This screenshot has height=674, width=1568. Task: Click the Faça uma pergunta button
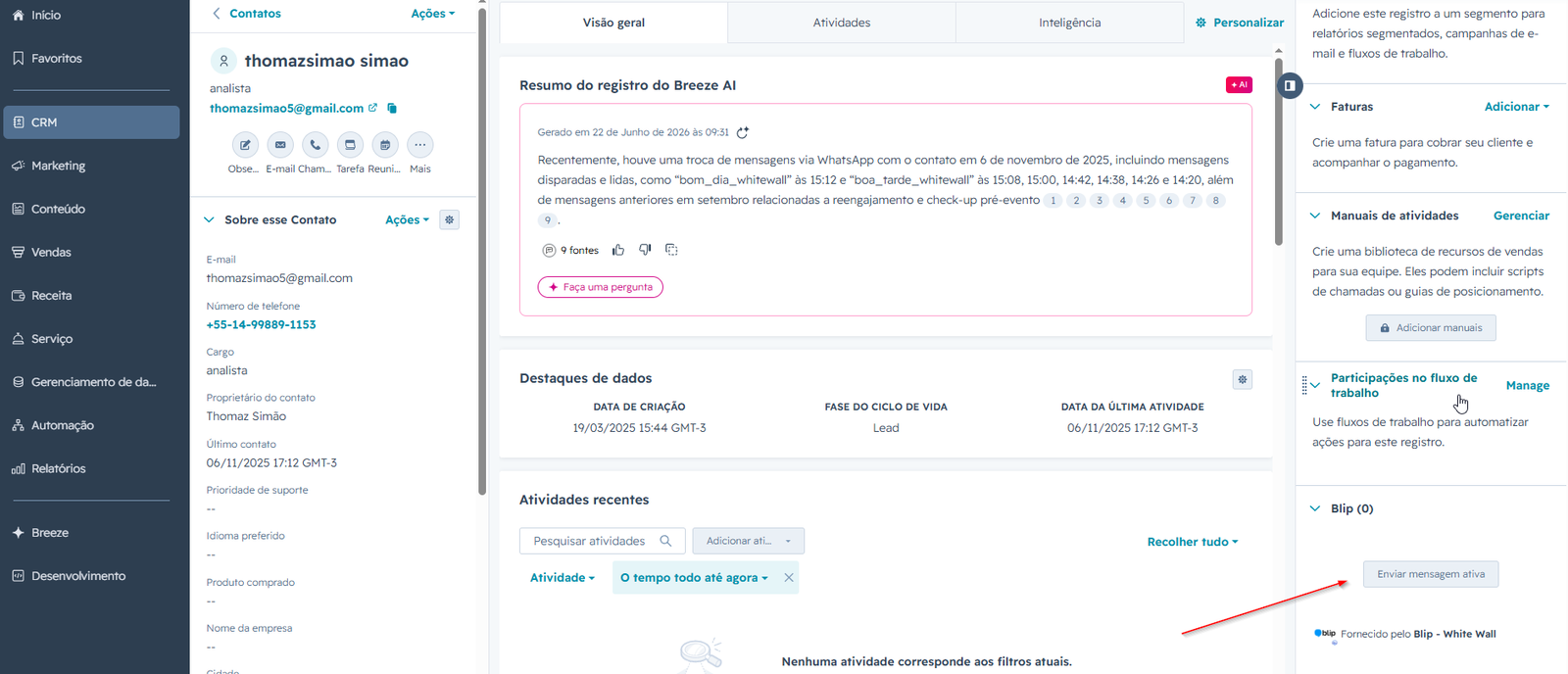click(x=601, y=287)
